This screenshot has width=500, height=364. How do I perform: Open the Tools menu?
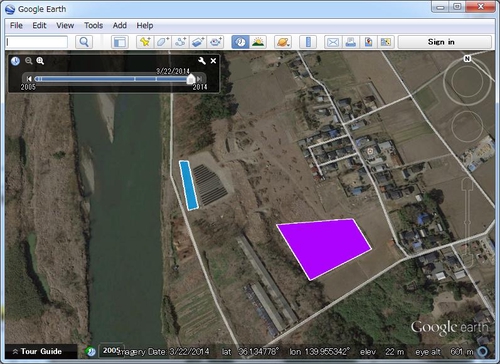[x=93, y=26]
